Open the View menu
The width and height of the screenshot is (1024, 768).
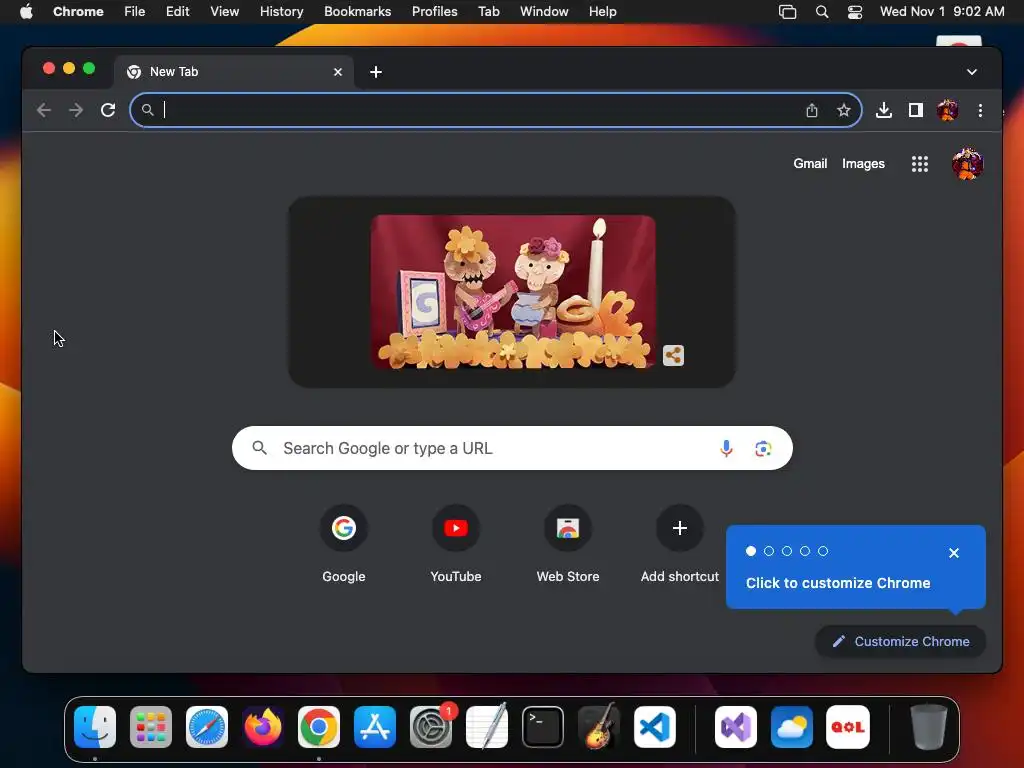tap(224, 11)
